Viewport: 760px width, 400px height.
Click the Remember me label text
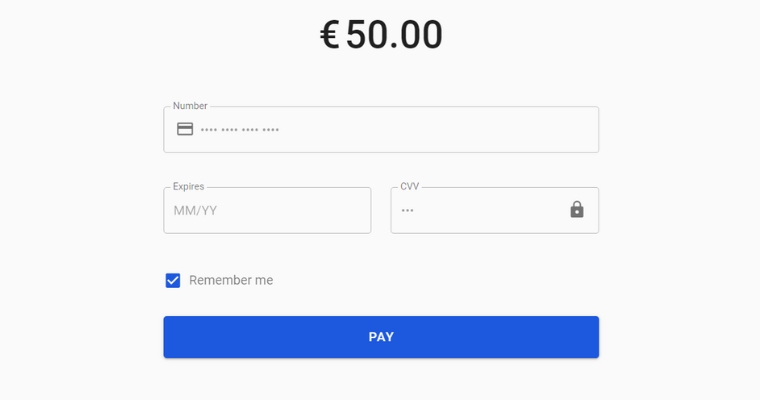point(231,280)
